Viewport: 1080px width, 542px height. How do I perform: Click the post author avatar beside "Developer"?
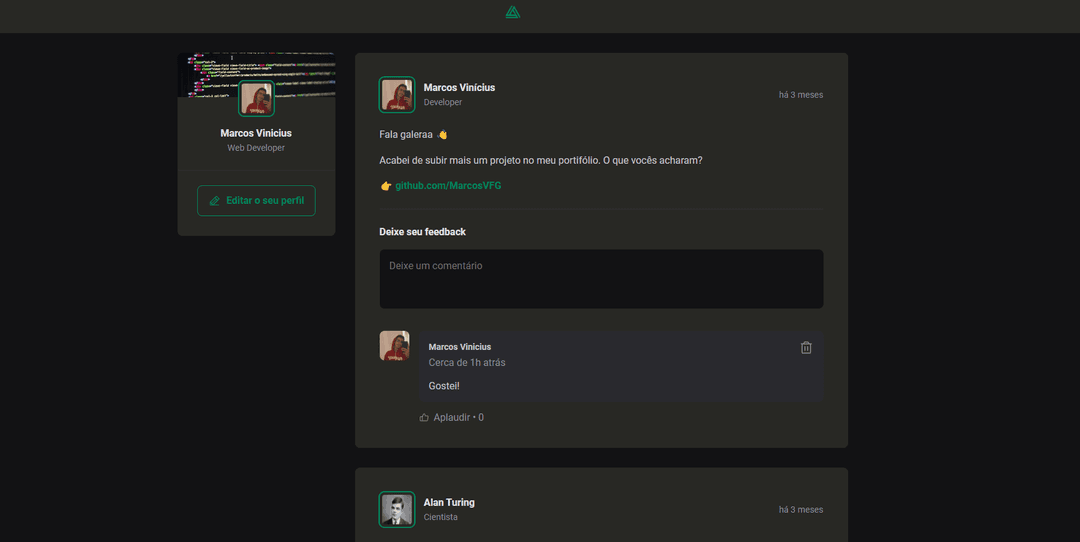click(397, 95)
